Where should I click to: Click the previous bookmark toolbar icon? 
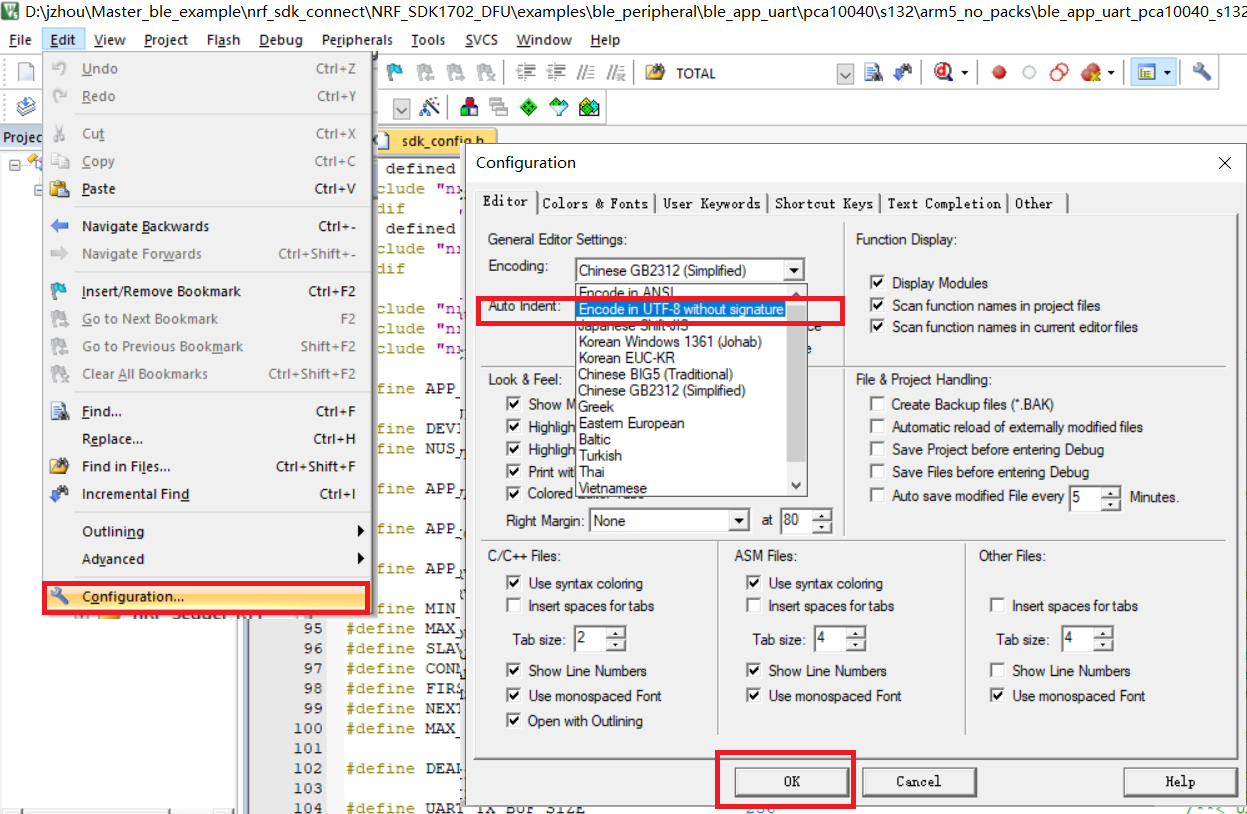[425, 72]
